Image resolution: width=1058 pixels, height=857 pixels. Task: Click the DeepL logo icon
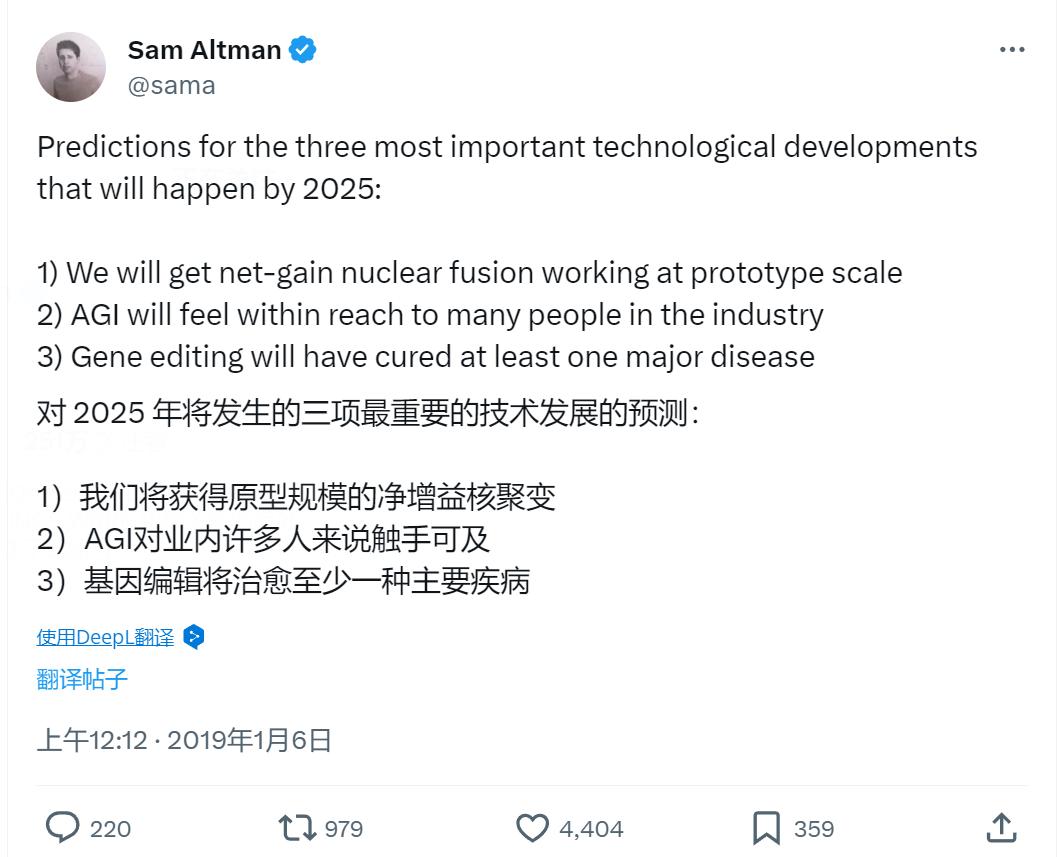(x=194, y=637)
